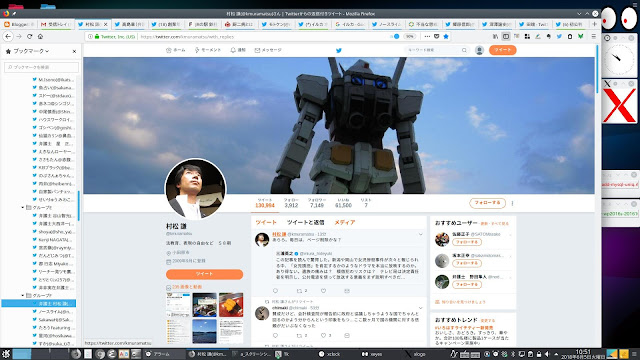Open the Firefox hamburger menu
The height and width of the screenshot is (360, 640).
[593, 36]
